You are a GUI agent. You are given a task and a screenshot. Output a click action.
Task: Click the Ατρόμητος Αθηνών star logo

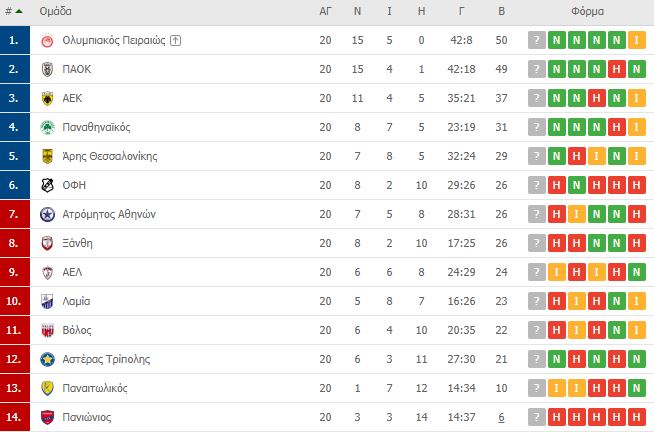(x=48, y=214)
